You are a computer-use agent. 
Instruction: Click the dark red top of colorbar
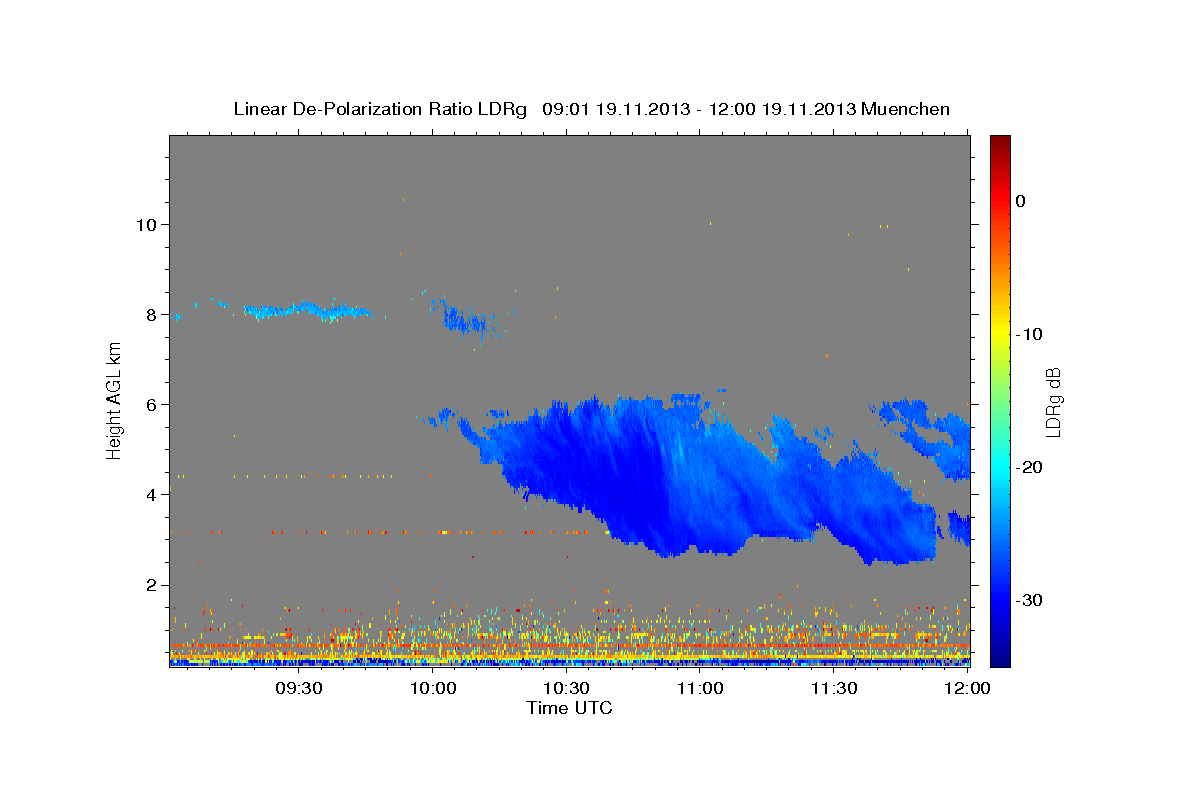pyautogui.click(x=1000, y=143)
